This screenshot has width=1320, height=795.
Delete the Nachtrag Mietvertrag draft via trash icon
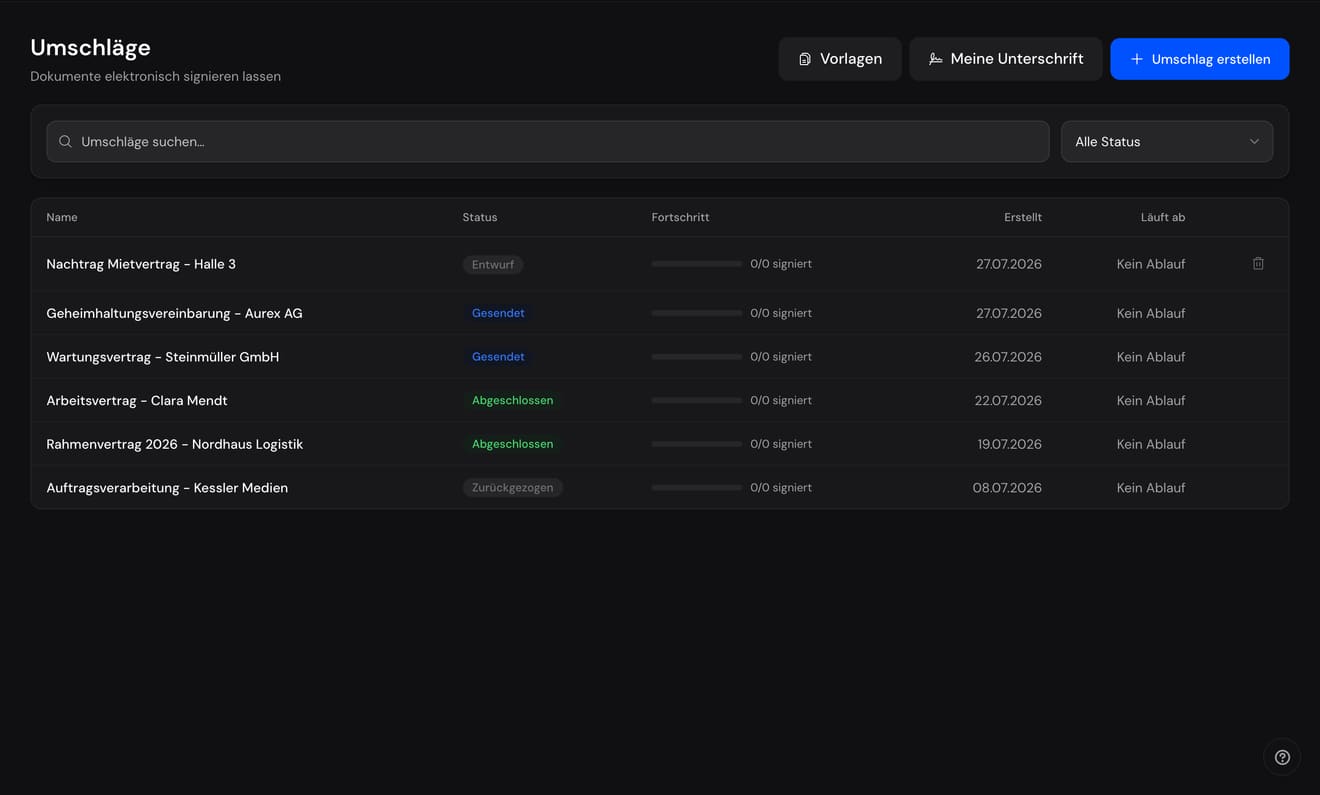click(1258, 264)
